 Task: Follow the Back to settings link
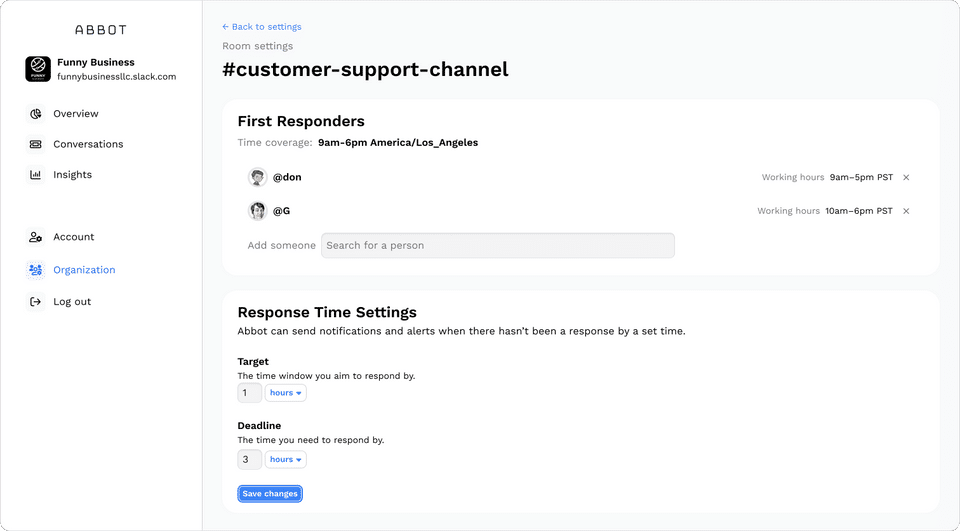click(262, 27)
